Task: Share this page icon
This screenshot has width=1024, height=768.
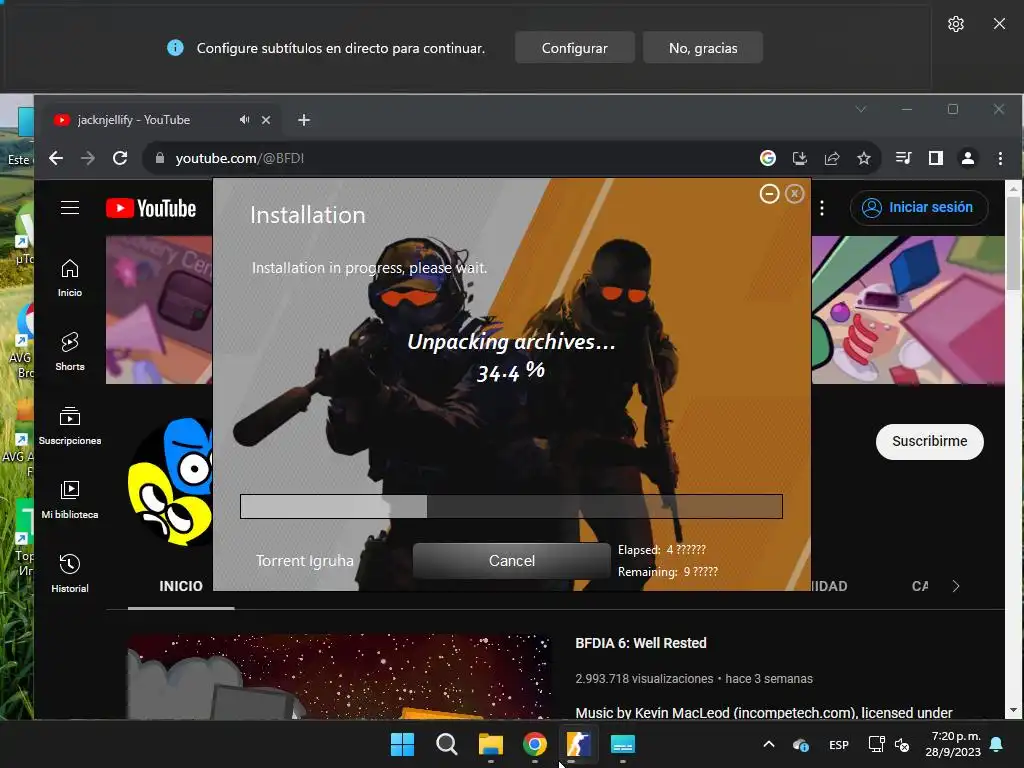Action: pos(832,158)
